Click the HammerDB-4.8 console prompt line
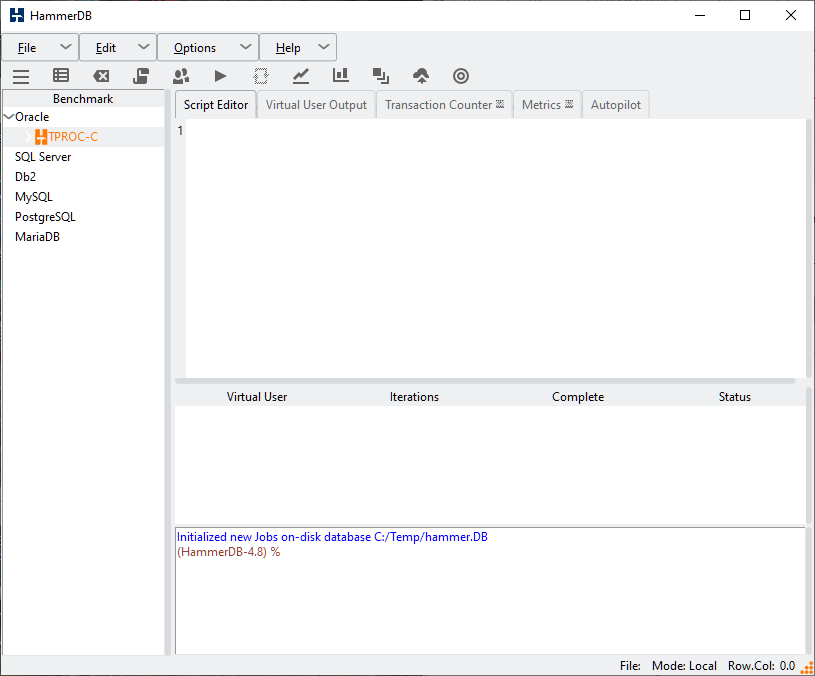The image size is (815, 676). (228, 552)
